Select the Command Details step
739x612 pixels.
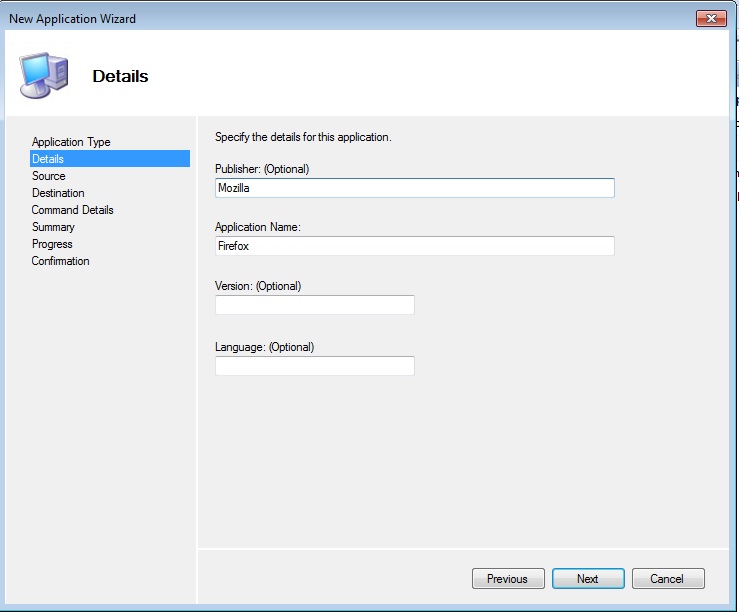(73, 210)
